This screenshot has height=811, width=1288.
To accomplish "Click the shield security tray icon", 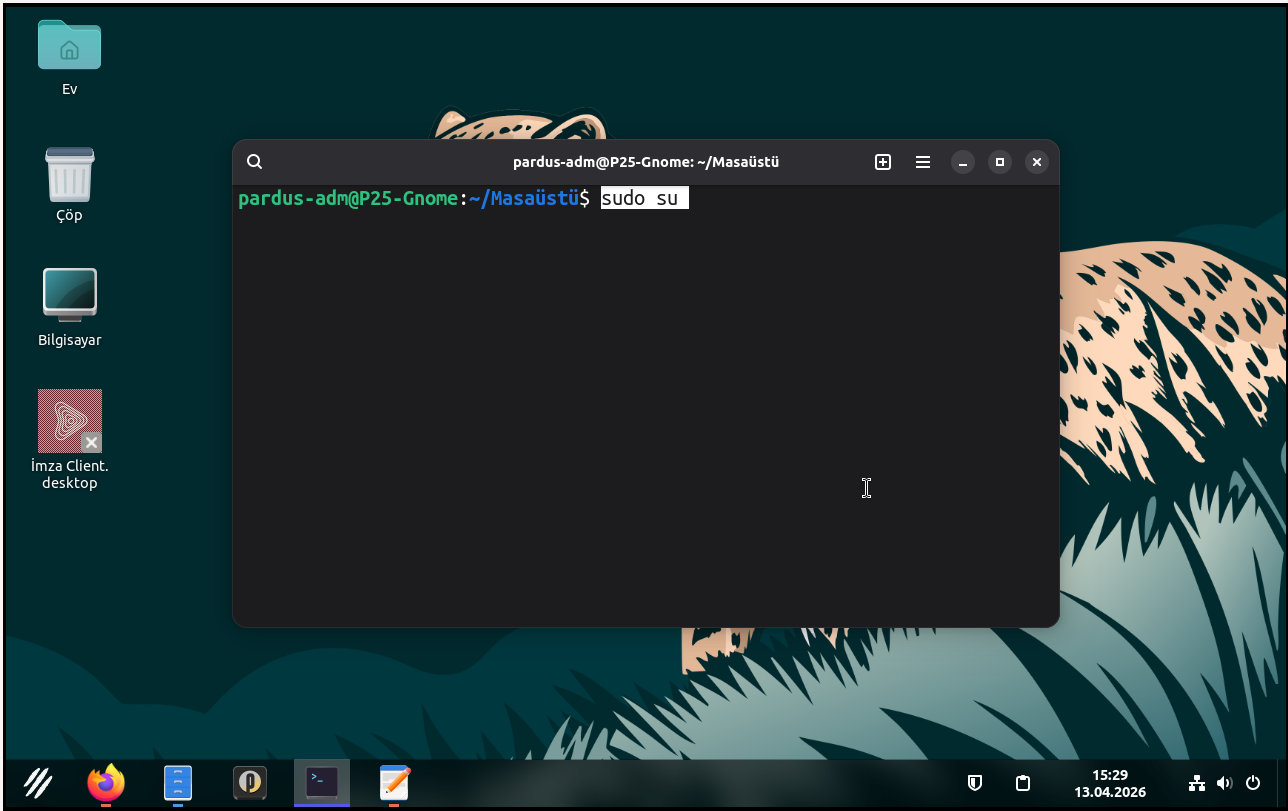I will (x=975, y=783).
